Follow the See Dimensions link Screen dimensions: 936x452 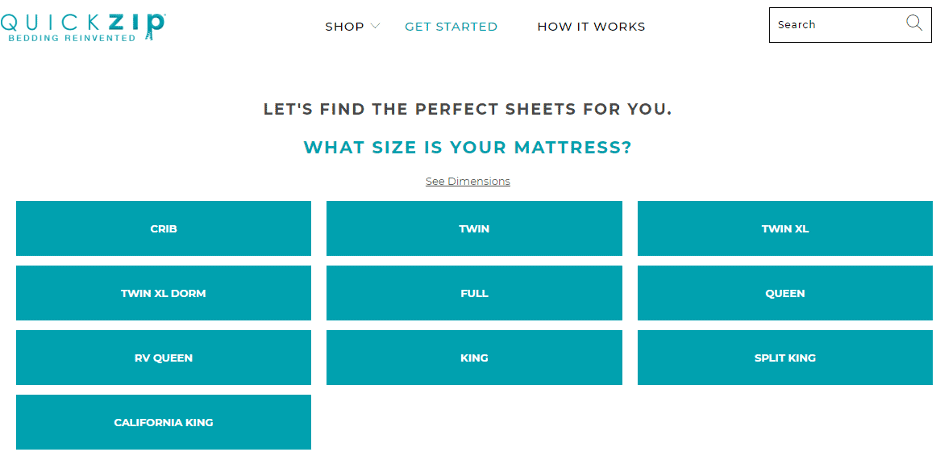467,181
